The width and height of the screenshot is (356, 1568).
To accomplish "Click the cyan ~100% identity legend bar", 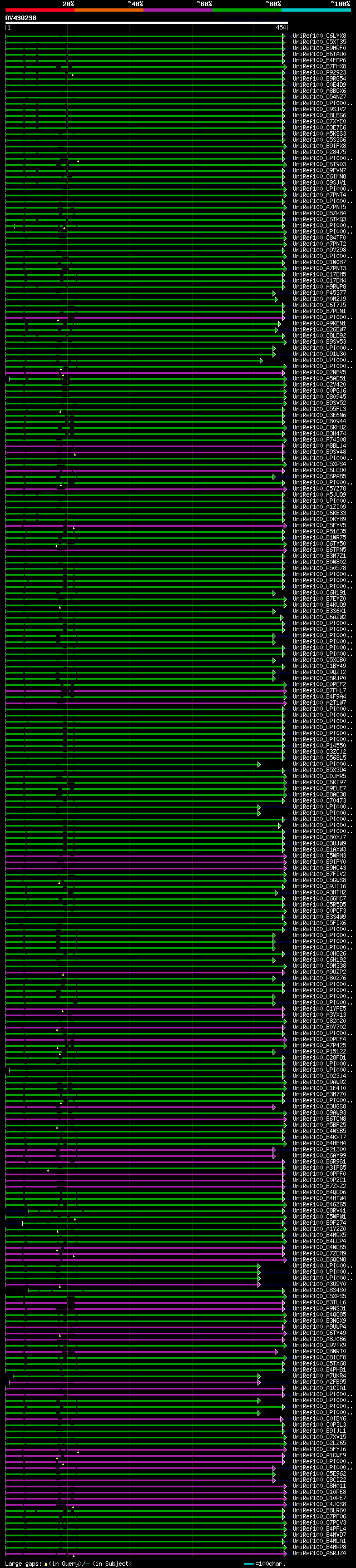I will point(315,10).
